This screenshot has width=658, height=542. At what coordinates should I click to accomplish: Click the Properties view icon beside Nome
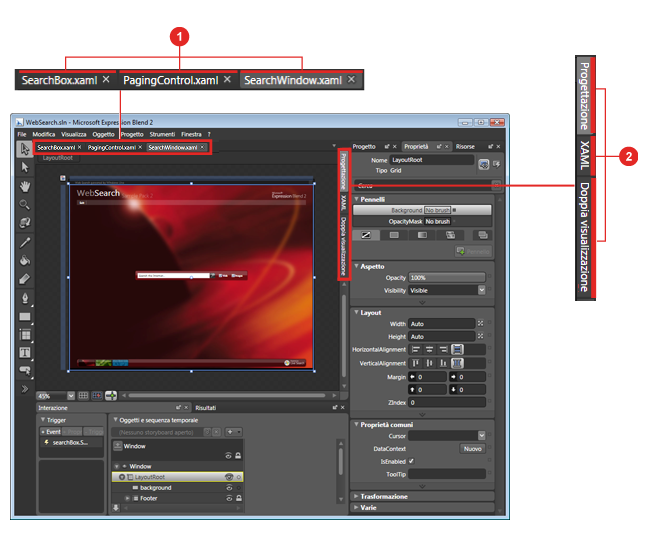[484, 164]
